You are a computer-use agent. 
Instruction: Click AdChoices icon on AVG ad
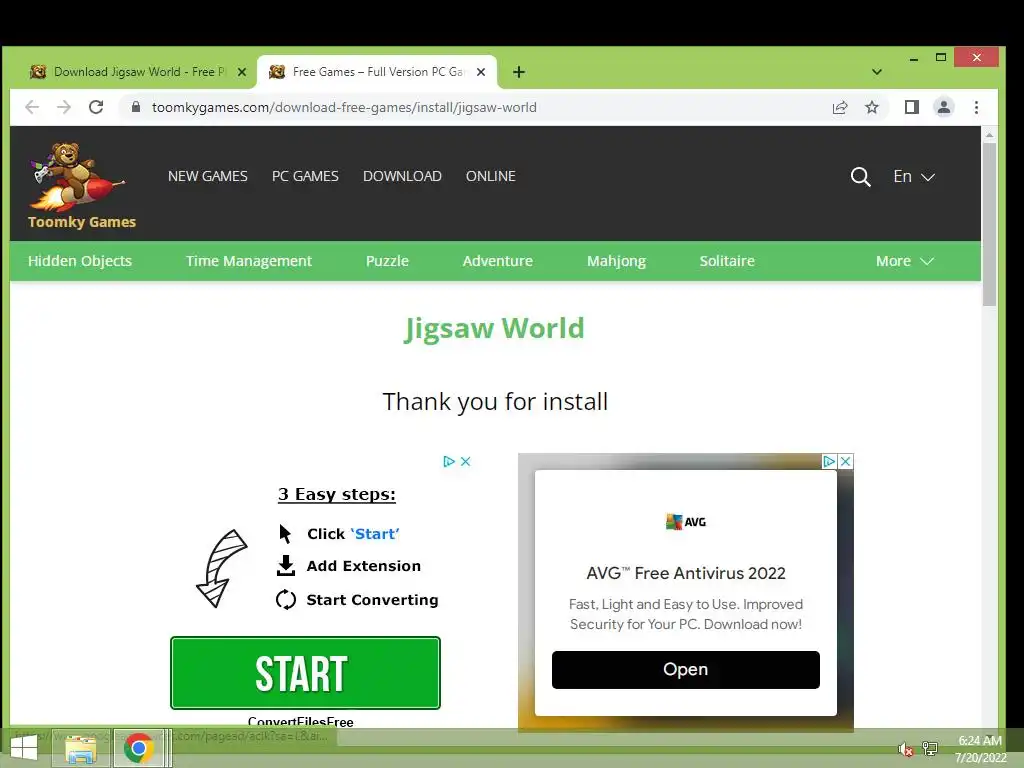click(x=829, y=462)
